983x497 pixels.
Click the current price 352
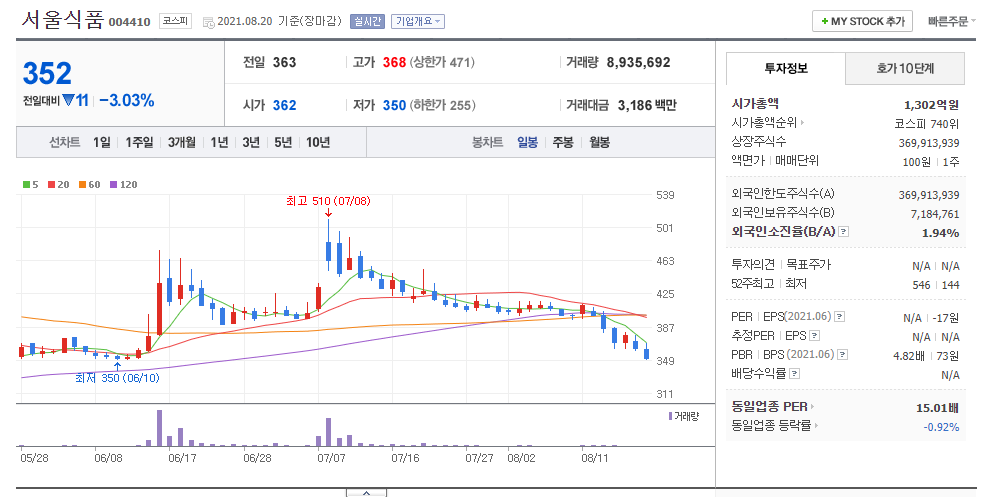point(47,73)
